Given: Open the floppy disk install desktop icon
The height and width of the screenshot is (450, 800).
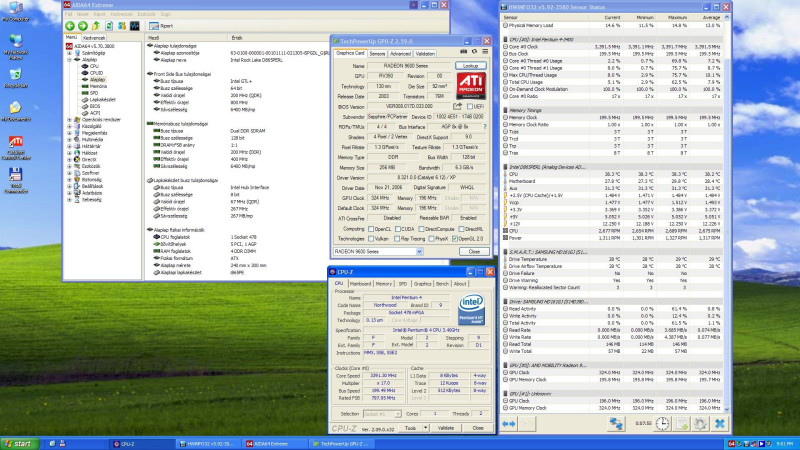Looking at the screenshot, I should click(x=16, y=180).
